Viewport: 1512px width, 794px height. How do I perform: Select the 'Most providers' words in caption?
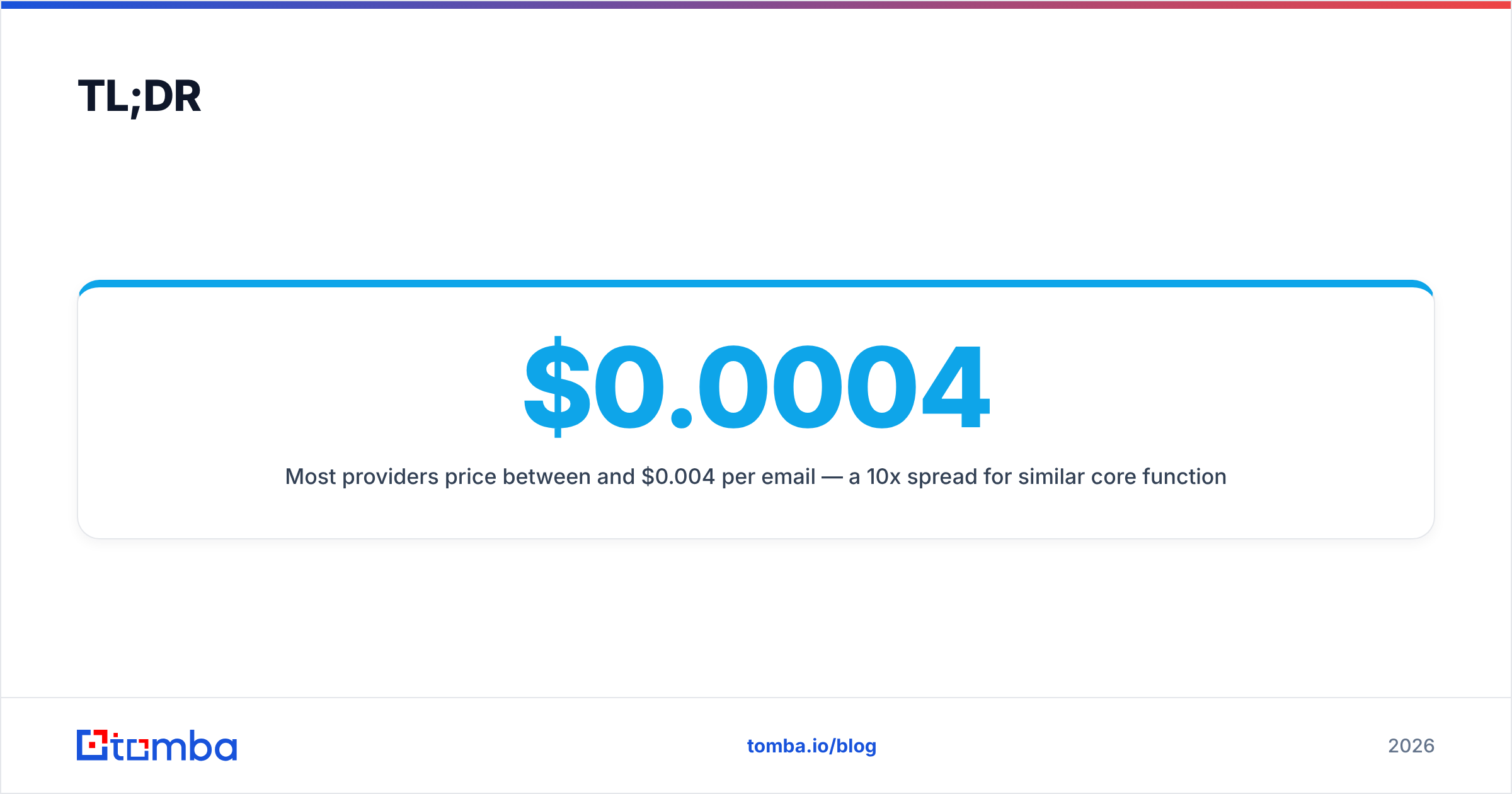[362, 477]
